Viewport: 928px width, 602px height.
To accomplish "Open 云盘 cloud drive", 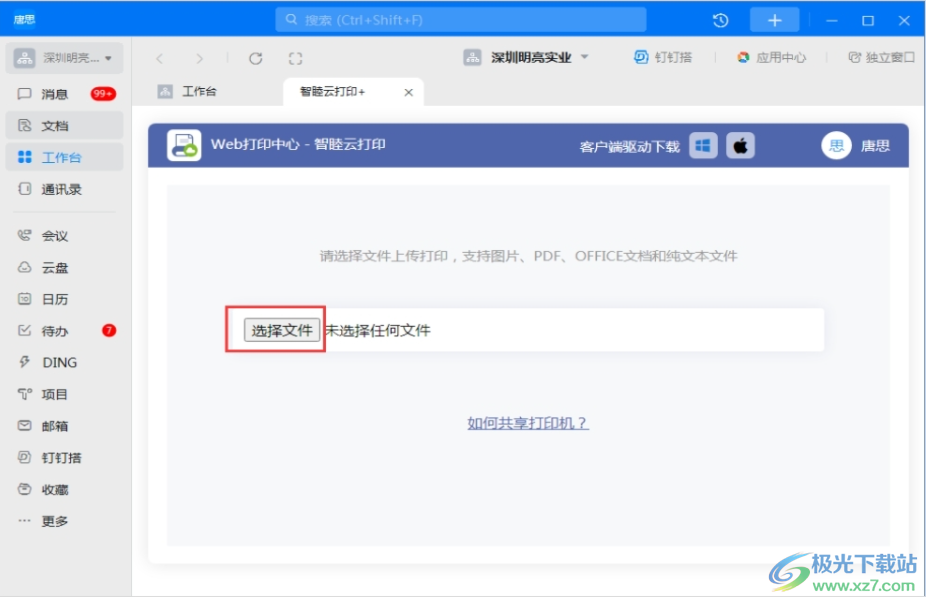I will coord(64,268).
